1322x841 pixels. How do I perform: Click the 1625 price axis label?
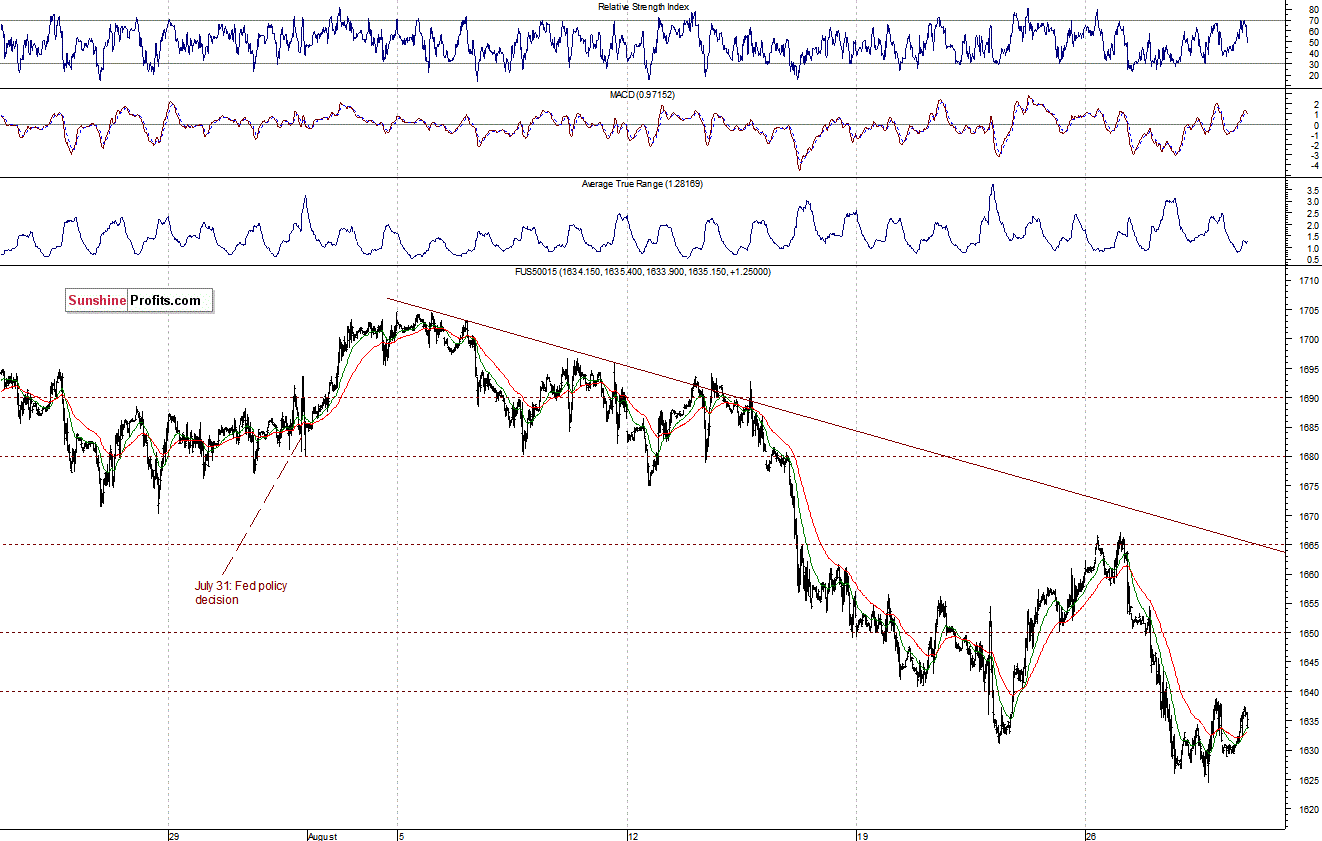click(1309, 780)
